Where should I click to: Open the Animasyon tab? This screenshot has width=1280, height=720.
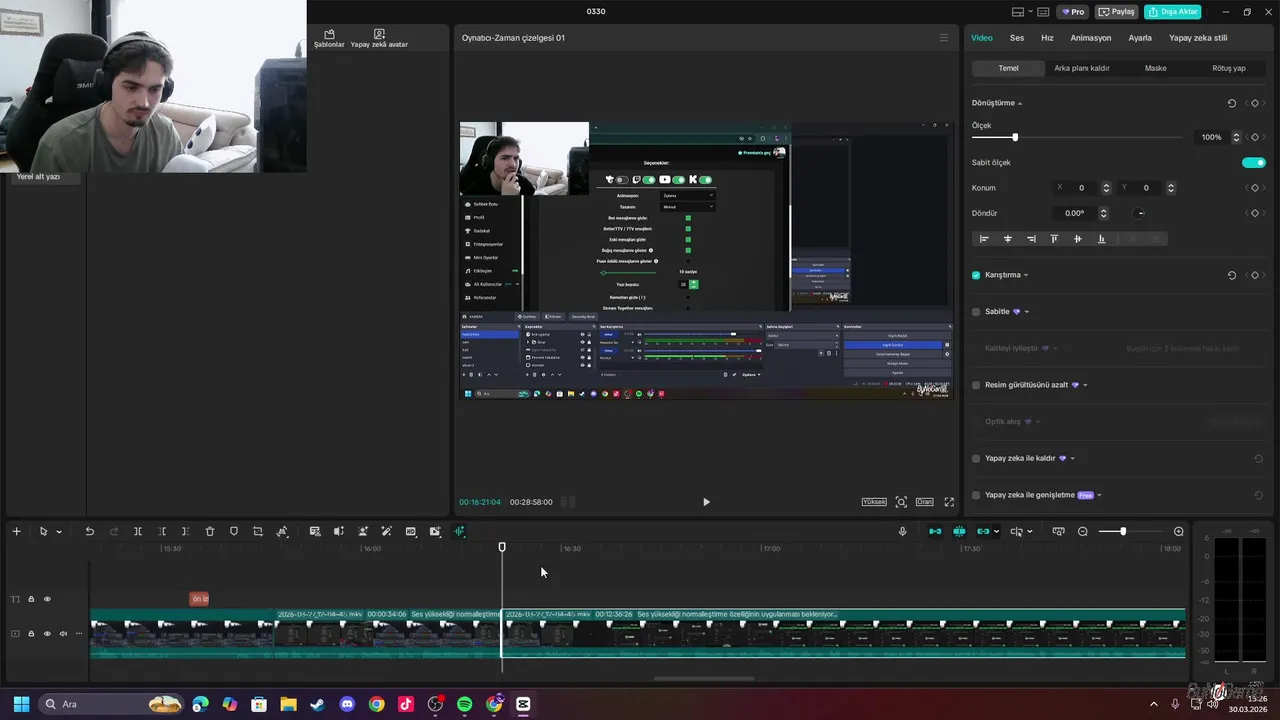pos(1091,38)
